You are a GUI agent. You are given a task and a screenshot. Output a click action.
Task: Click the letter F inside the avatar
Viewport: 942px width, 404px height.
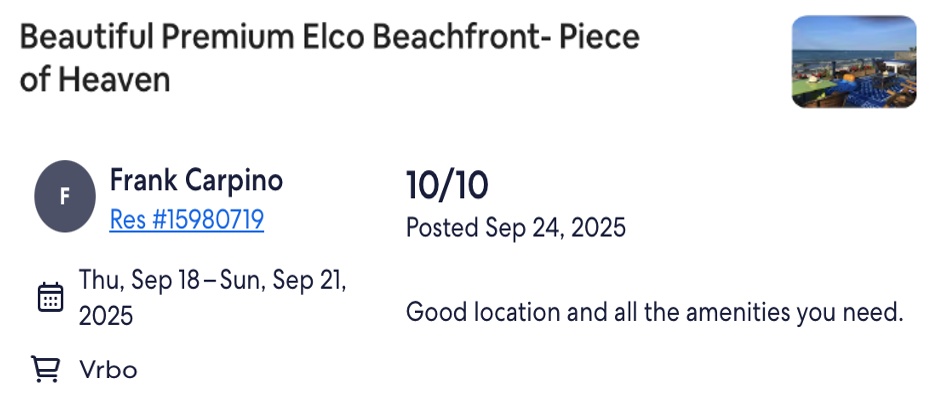[65, 197]
